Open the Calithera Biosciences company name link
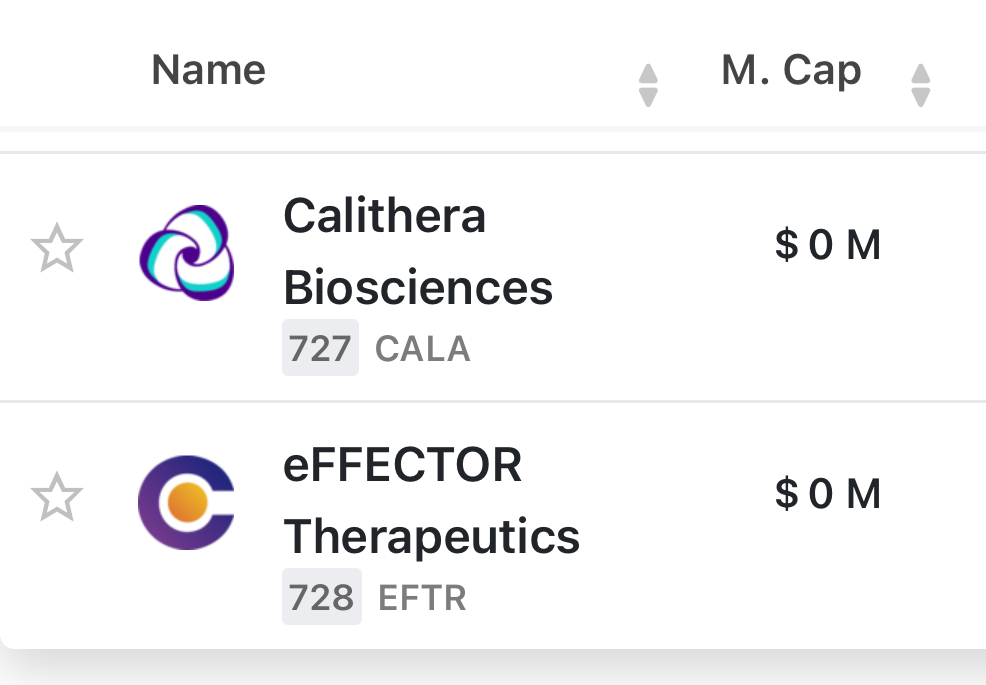The width and height of the screenshot is (986, 685). (x=418, y=252)
